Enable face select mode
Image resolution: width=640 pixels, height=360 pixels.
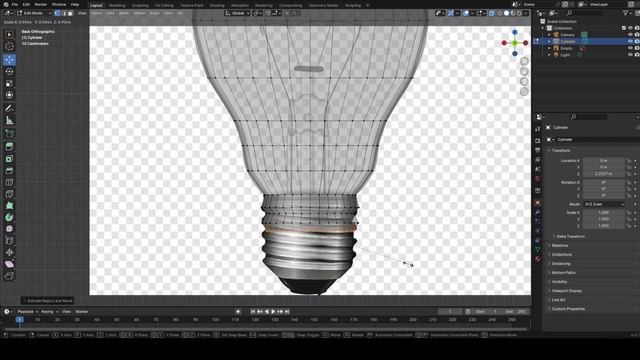[x=70, y=13]
